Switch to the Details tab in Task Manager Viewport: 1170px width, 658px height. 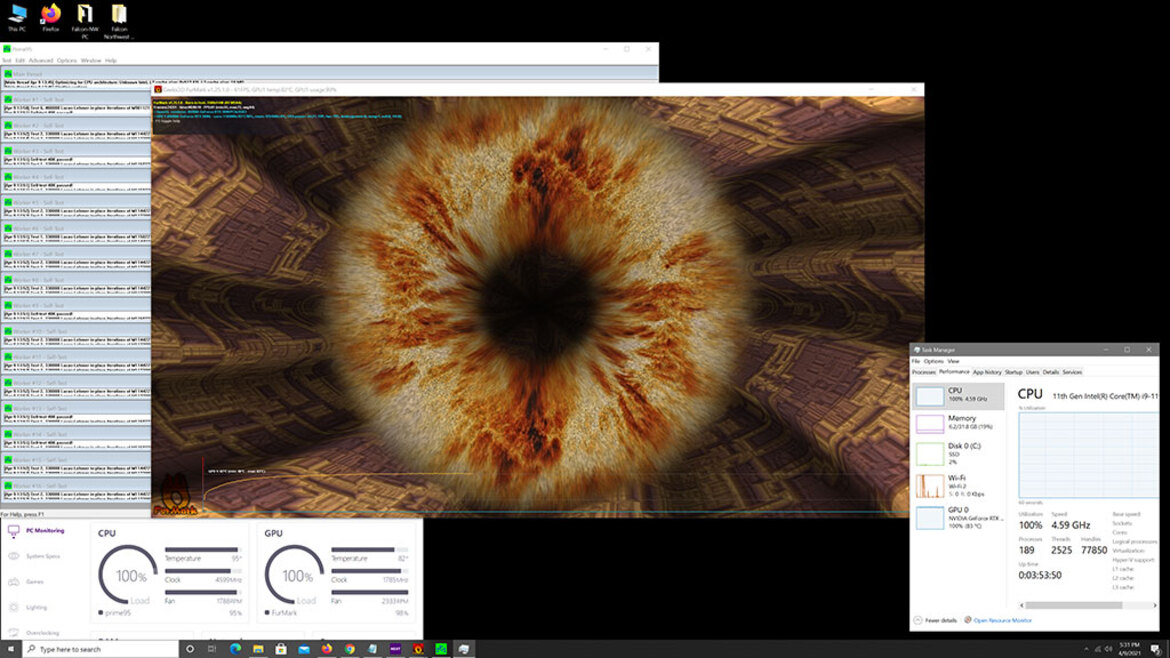click(x=1051, y=372)
